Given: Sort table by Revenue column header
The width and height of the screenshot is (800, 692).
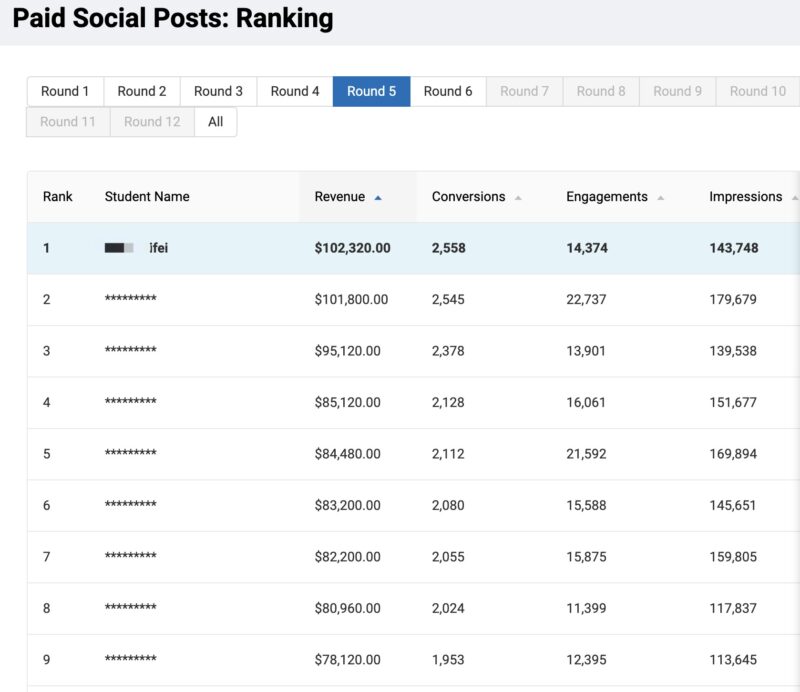Looking at the screenshot, I should pyautogui.click(x=358, y=196).
